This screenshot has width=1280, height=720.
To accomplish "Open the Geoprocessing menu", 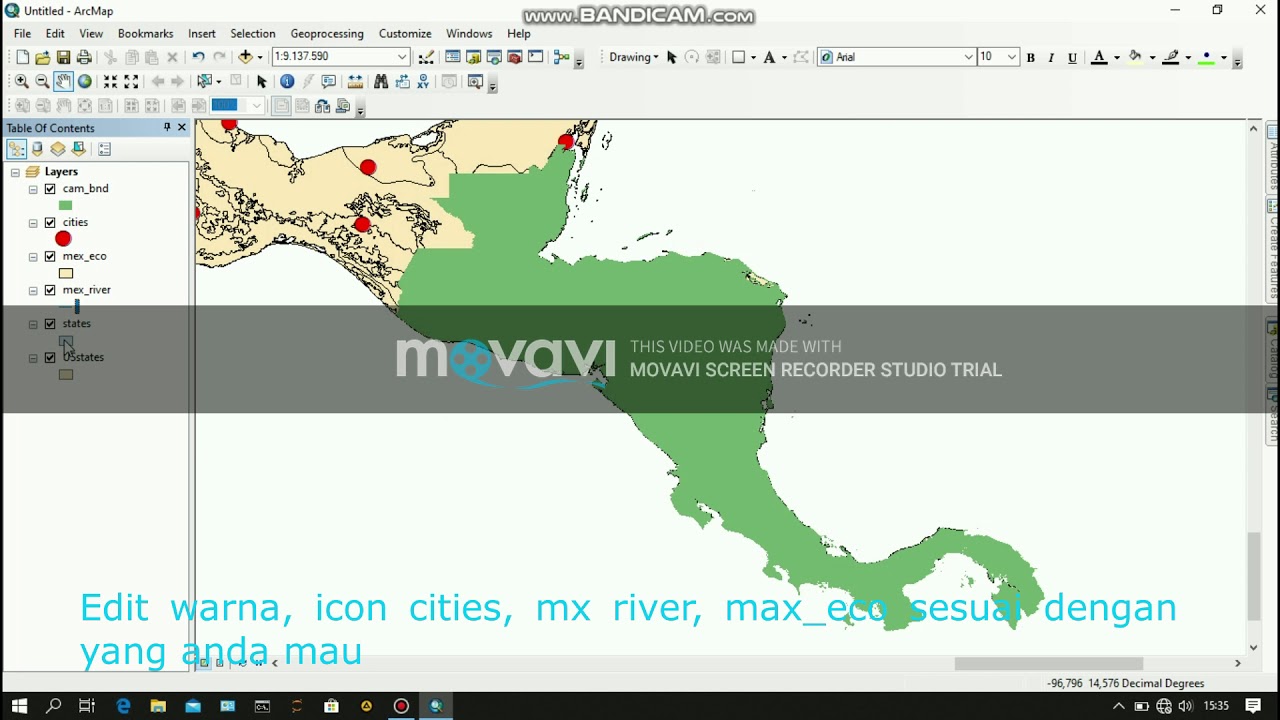I will pyautogui.click(x=327, y=33).
